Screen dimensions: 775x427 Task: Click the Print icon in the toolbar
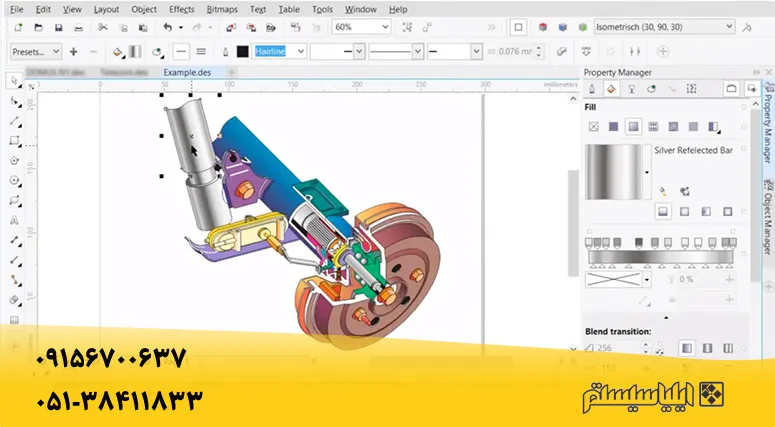(x=81, y=28)
